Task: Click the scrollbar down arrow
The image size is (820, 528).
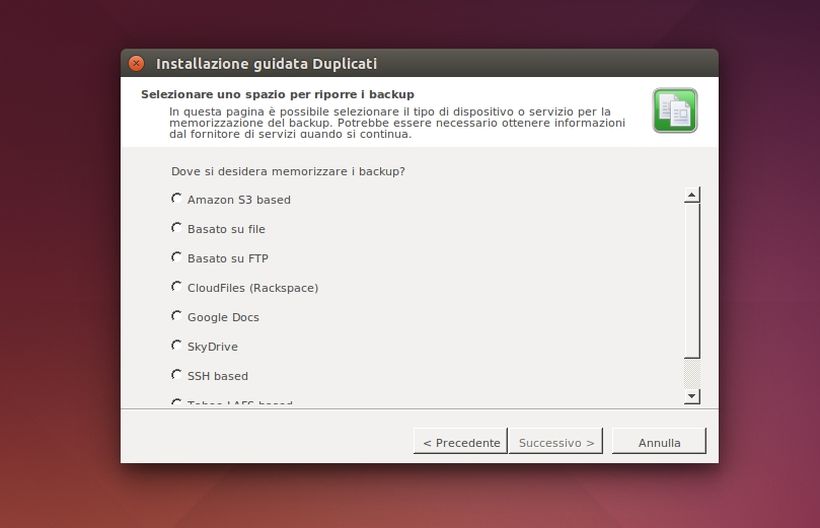Action: (x=692, y=396)
